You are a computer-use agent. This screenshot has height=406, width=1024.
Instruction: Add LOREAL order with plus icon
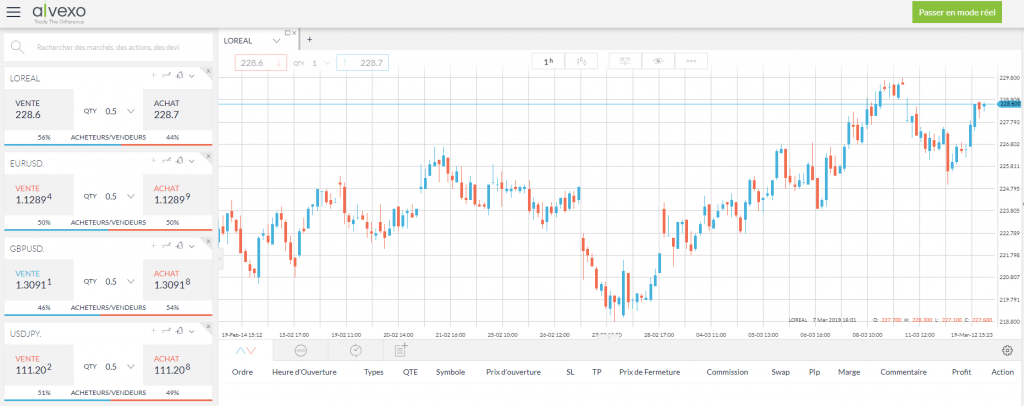click(154, 75)
